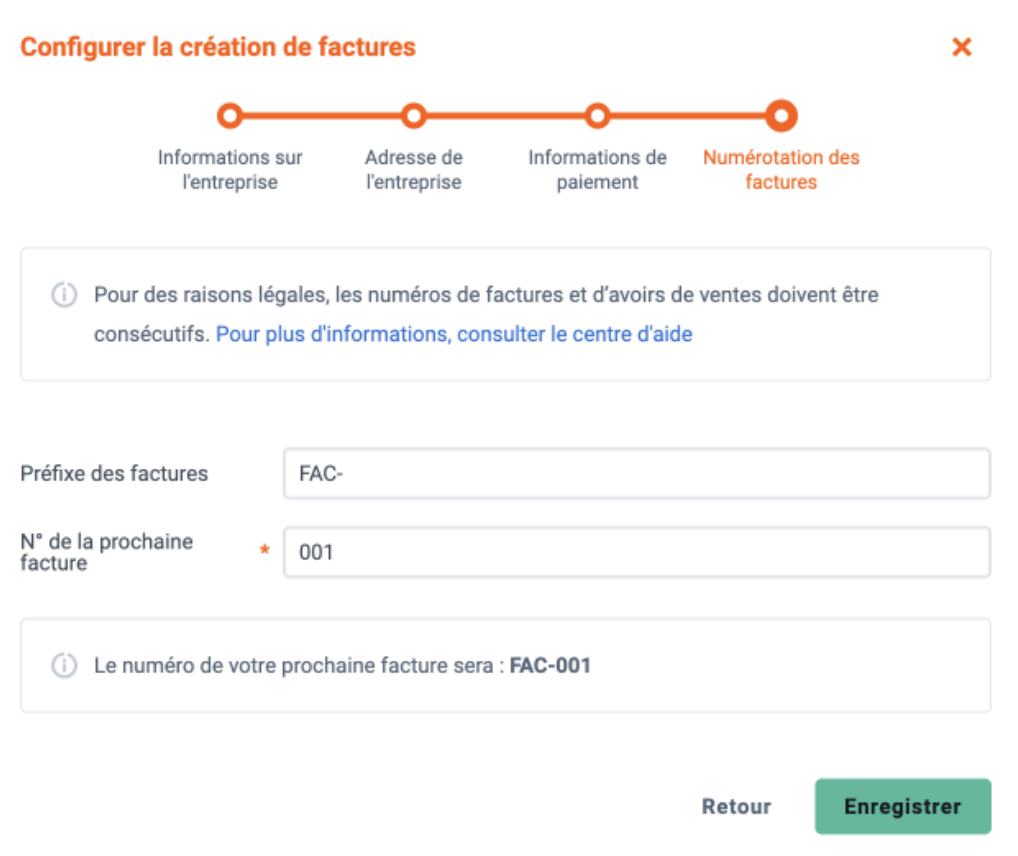Close the invoice configuration dialog

click(961, 47)
